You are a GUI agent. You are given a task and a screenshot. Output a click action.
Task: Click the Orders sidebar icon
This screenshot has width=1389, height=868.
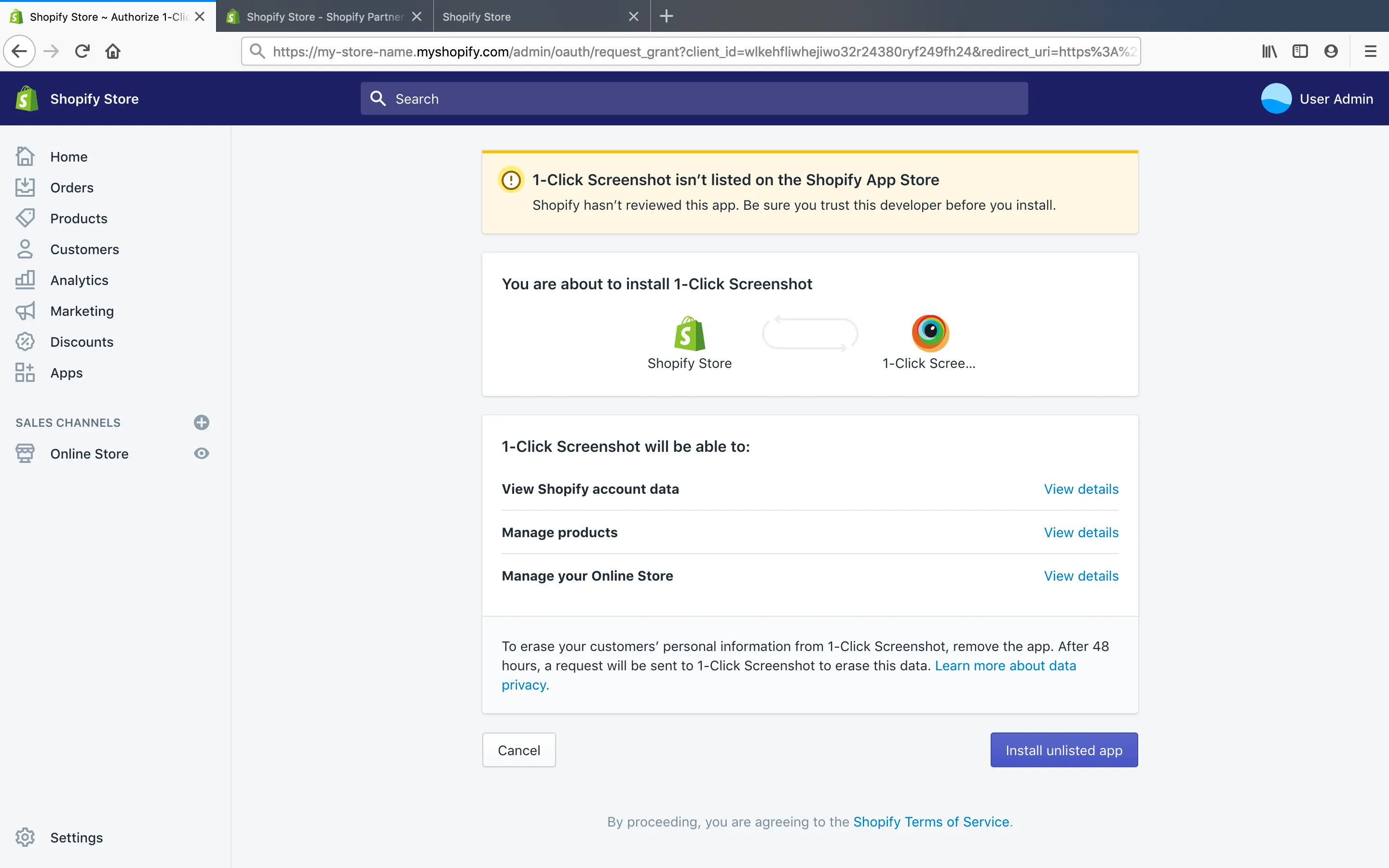point(25,187)
